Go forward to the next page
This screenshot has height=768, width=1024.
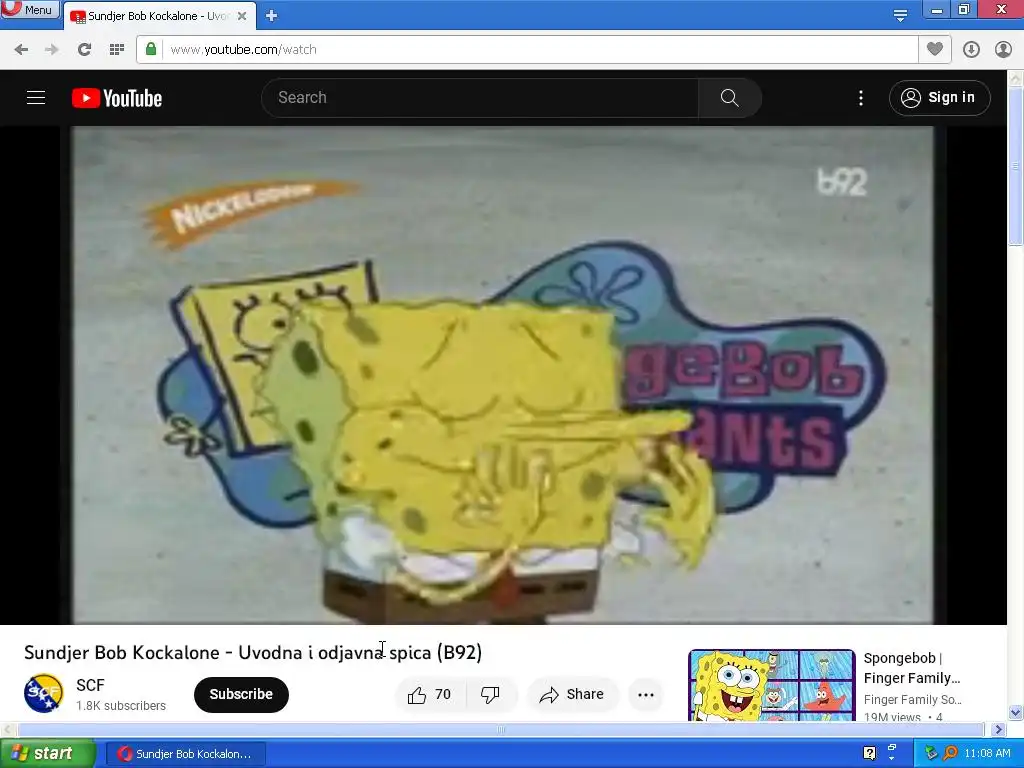52,50
